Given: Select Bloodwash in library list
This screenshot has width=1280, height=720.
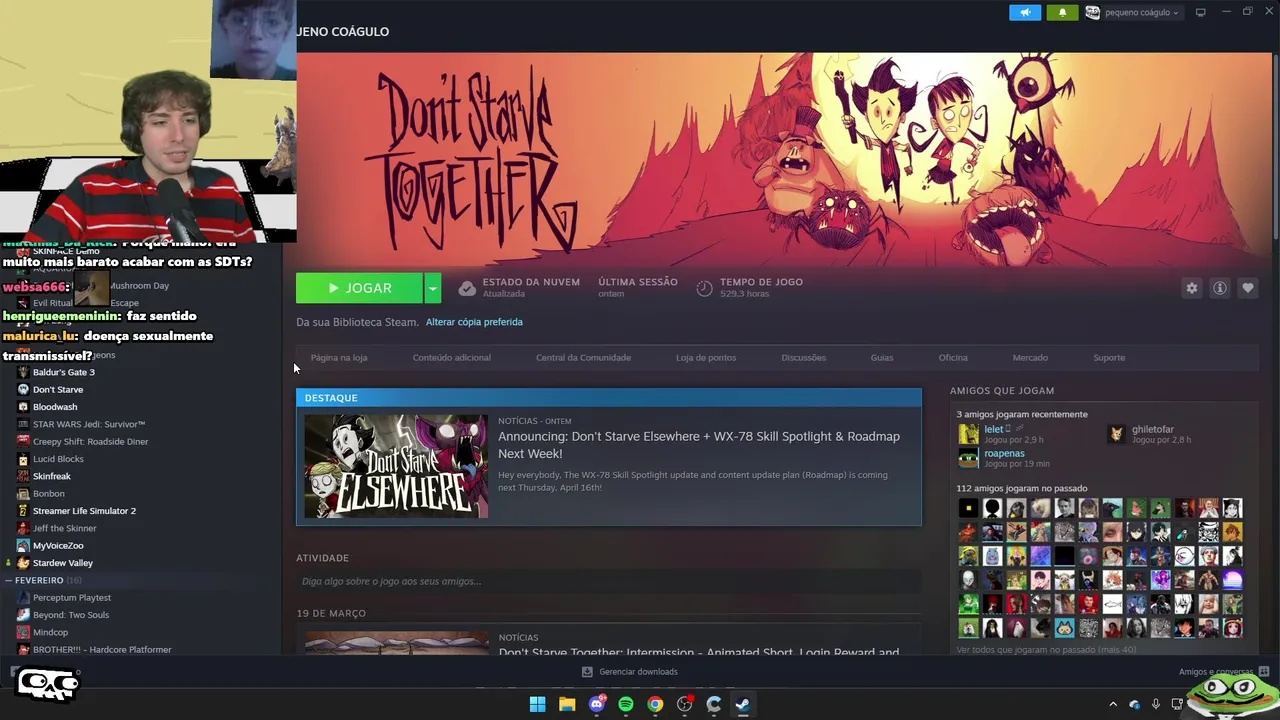Looking at the screenshot, I should [x=55, y=407].
